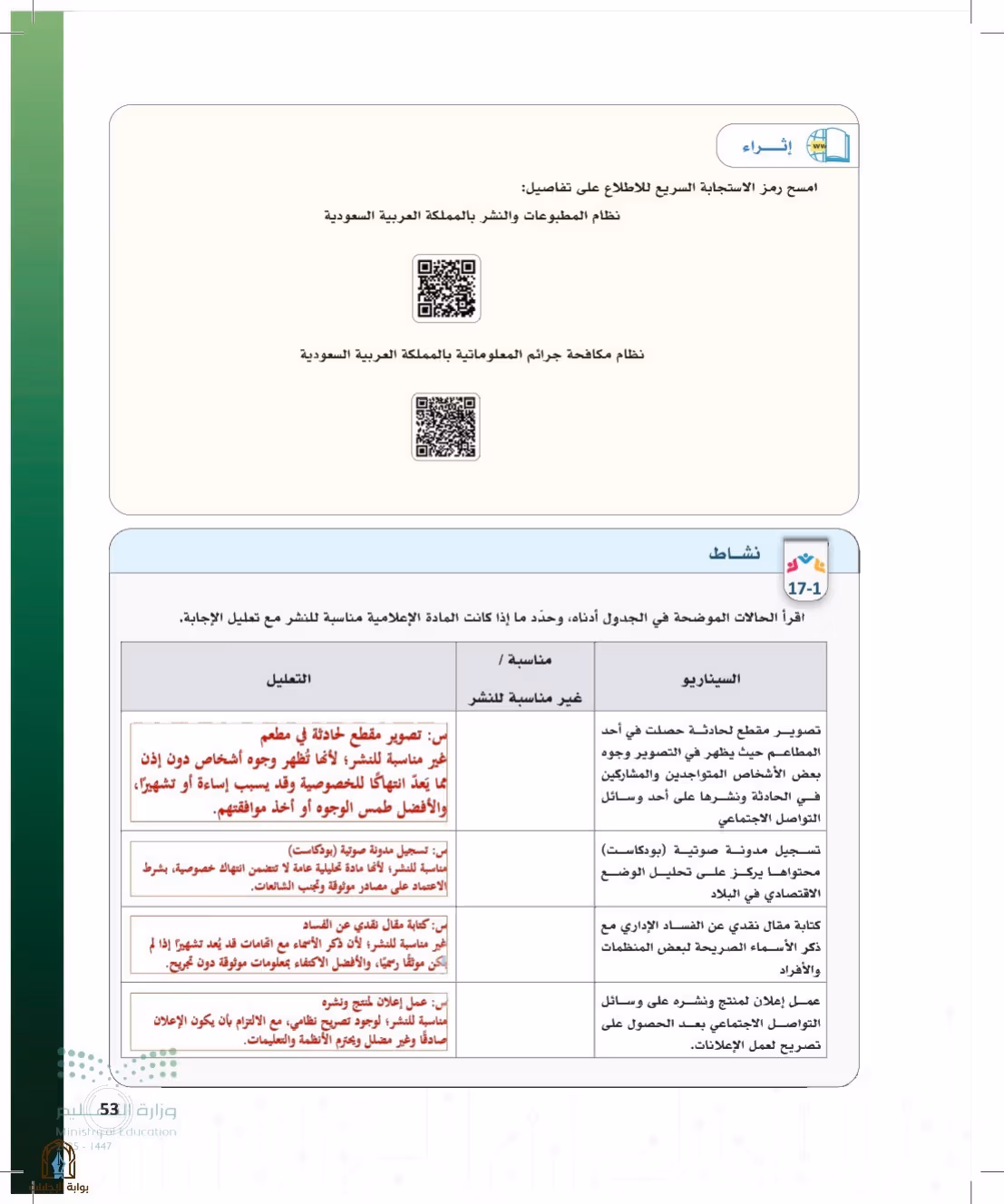Screen dimensions: 1004x1204
Task: Click the red answer about عمل إعلان لمنتج
Action: pos(289,1021)
